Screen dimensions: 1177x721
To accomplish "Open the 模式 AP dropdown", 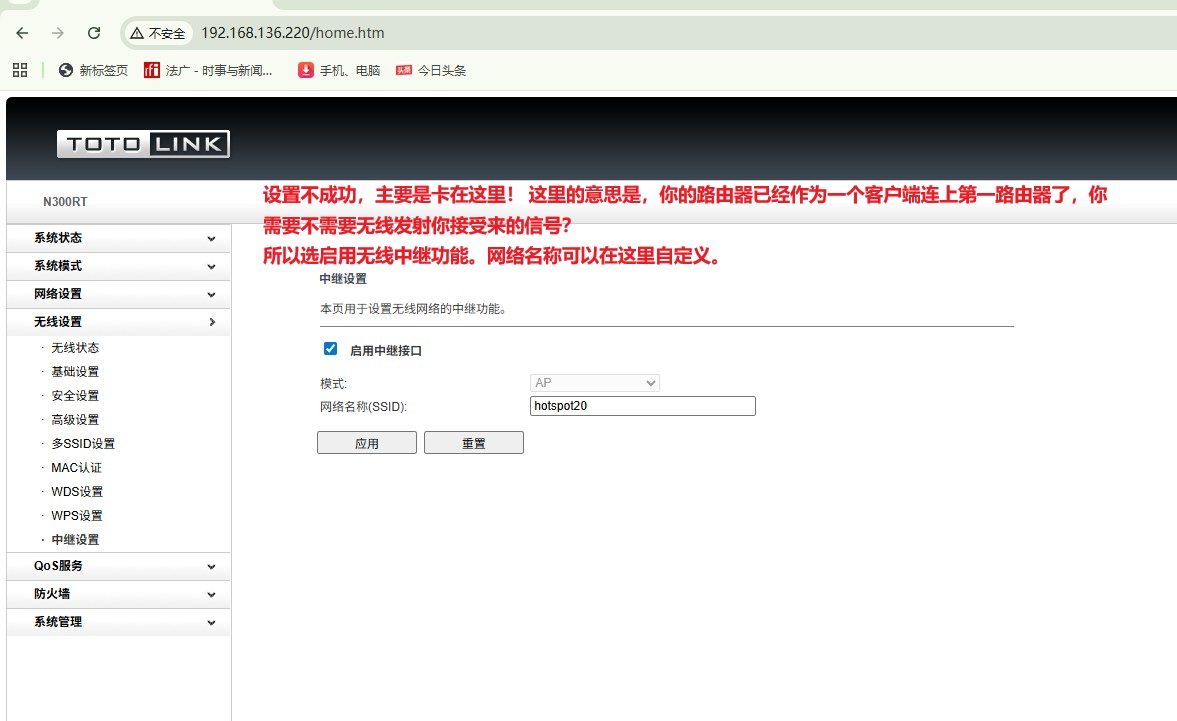I will (x=594, y=383).
